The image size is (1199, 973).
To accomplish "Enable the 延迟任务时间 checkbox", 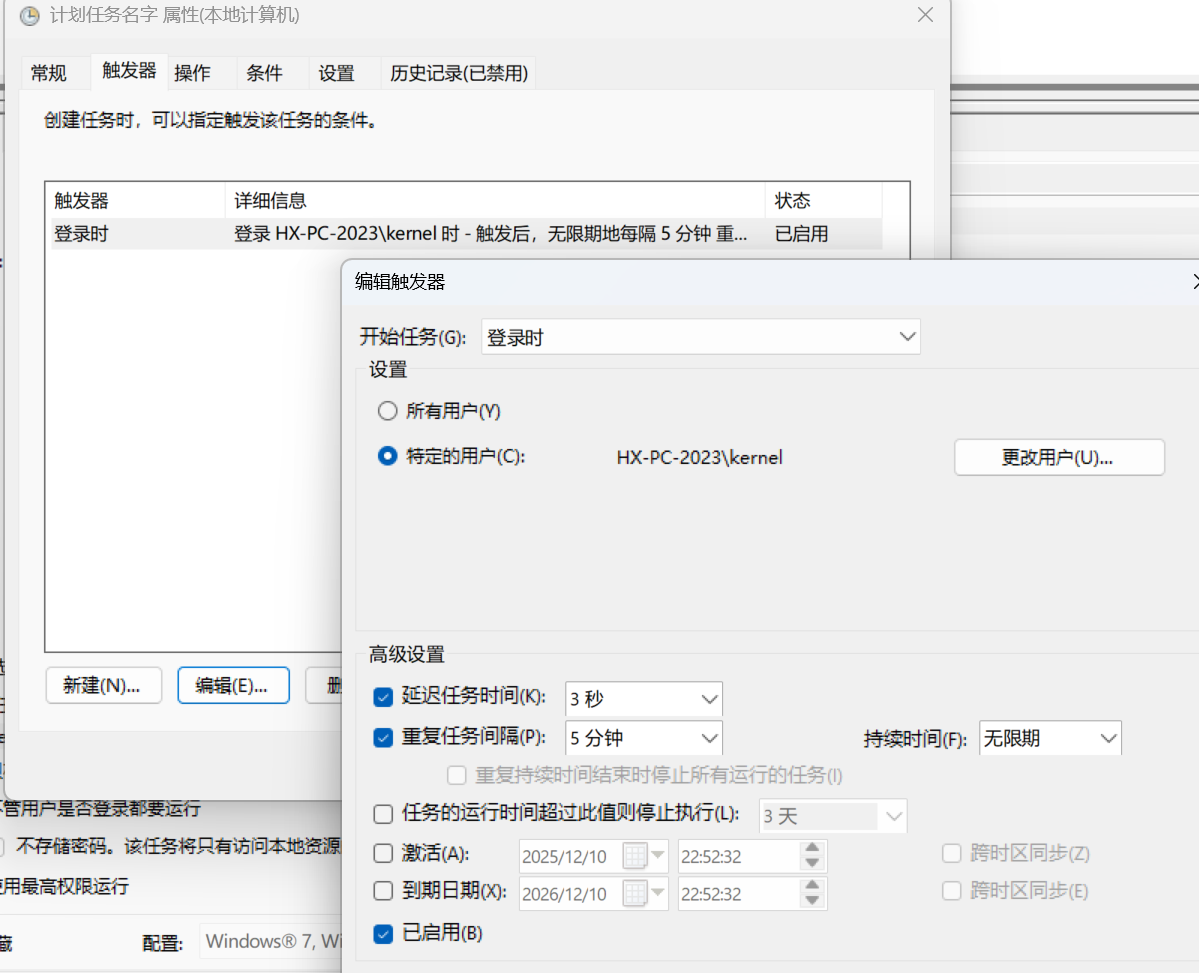I will [383, 698].
